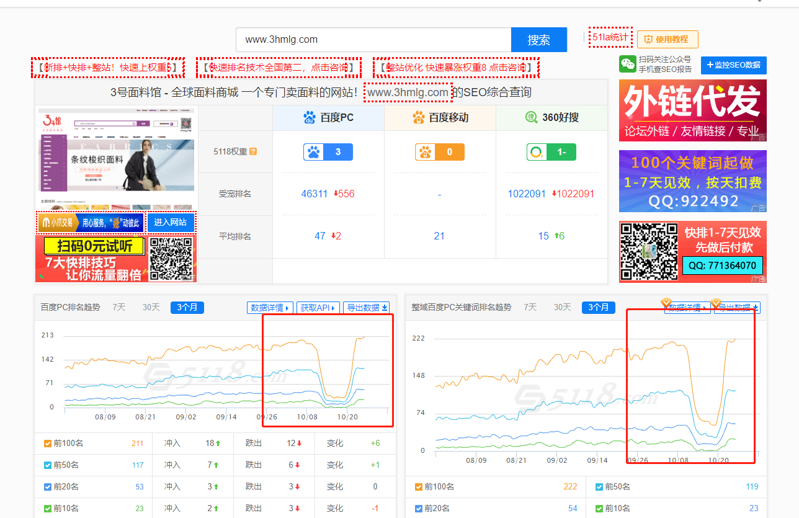Open 数据详情 in 百度PC排名趋势 panel
Image resolution: width=799 pixels, height=518 pixels.
tap(270, 308)
